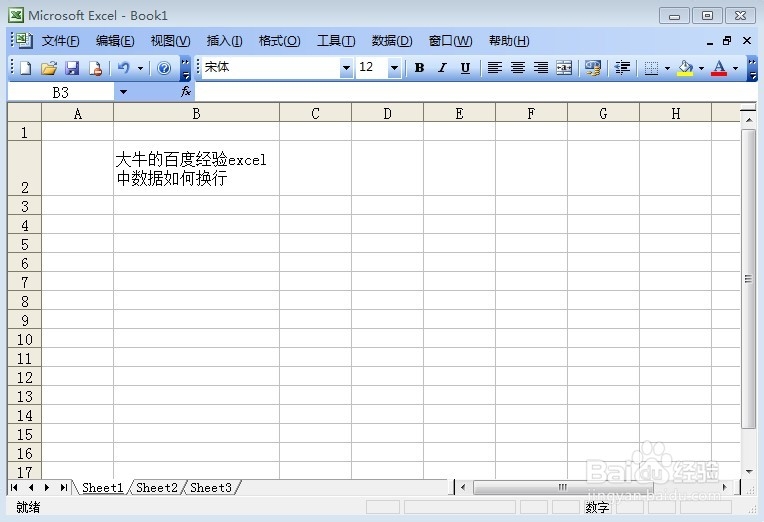
Task: Open the 数据(D) menu
Action: (392, 41)
